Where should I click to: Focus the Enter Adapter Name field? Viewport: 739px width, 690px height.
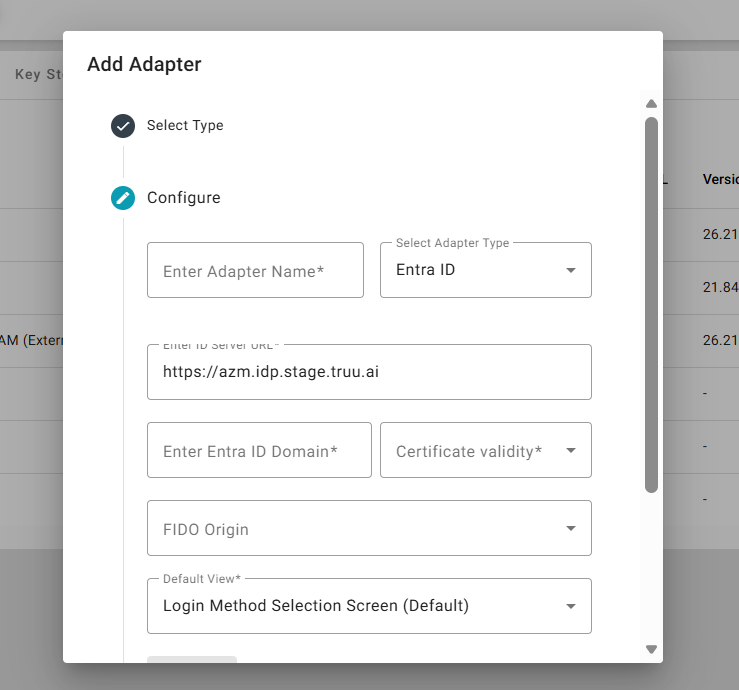click(x=255, y=270)
